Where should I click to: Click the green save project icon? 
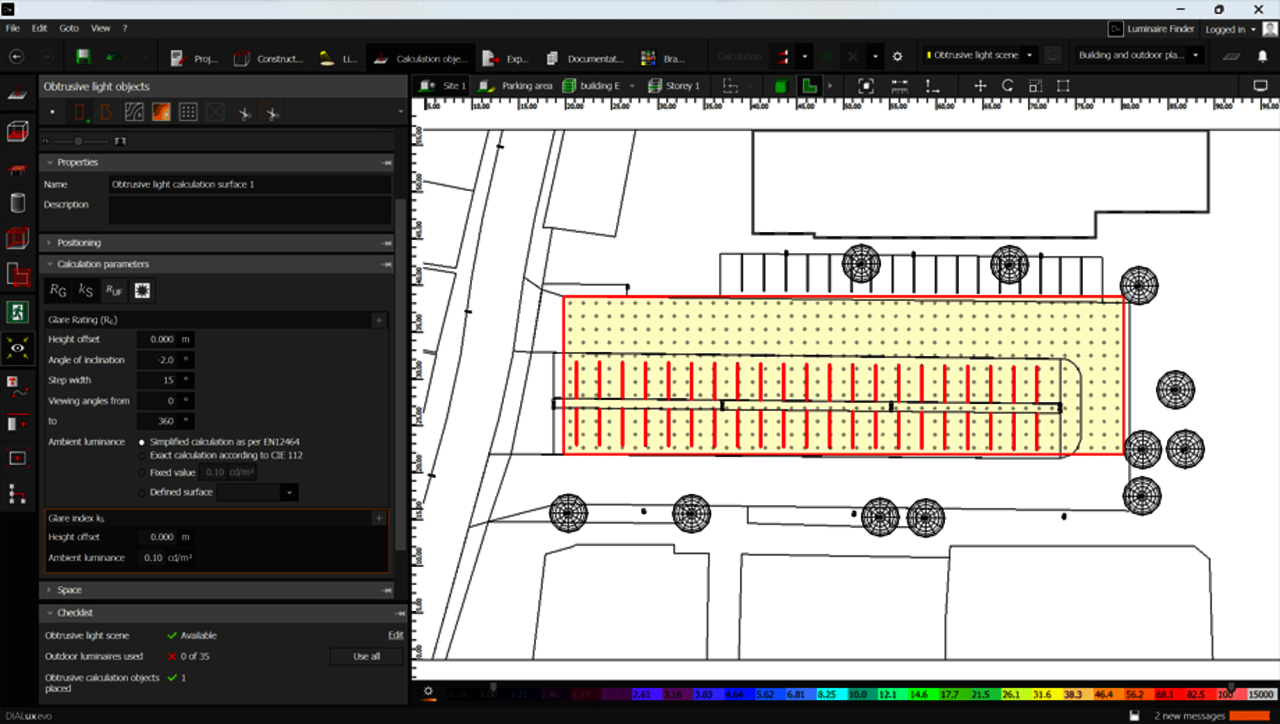[83, 57]
